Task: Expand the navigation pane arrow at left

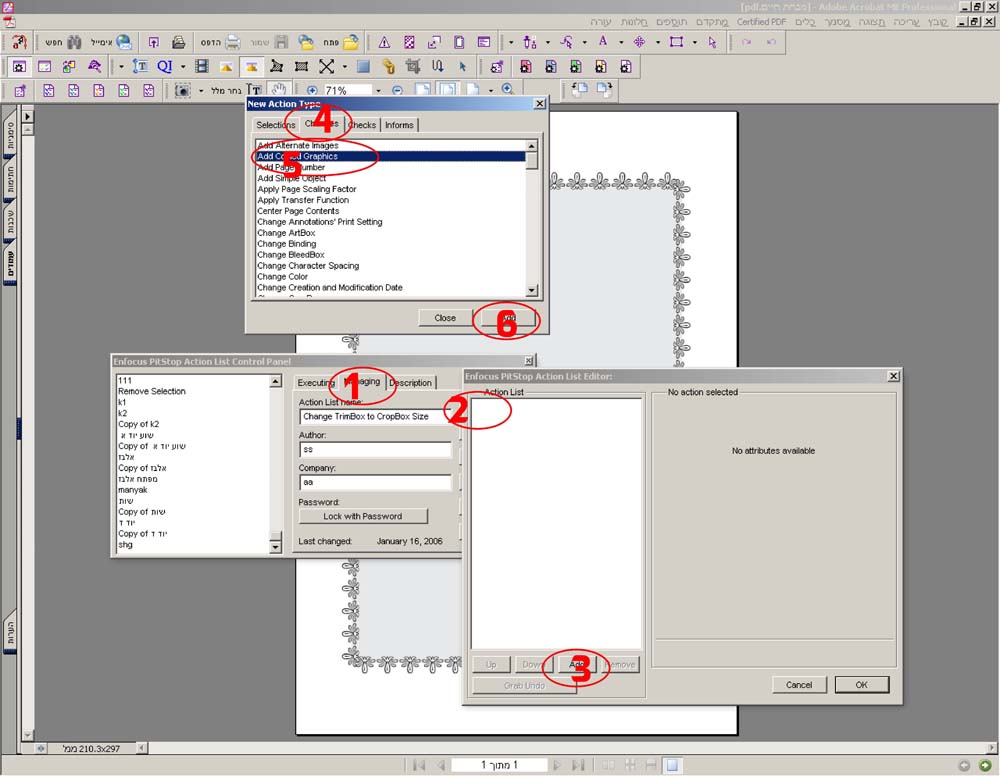Action: (x=27, y=117)
